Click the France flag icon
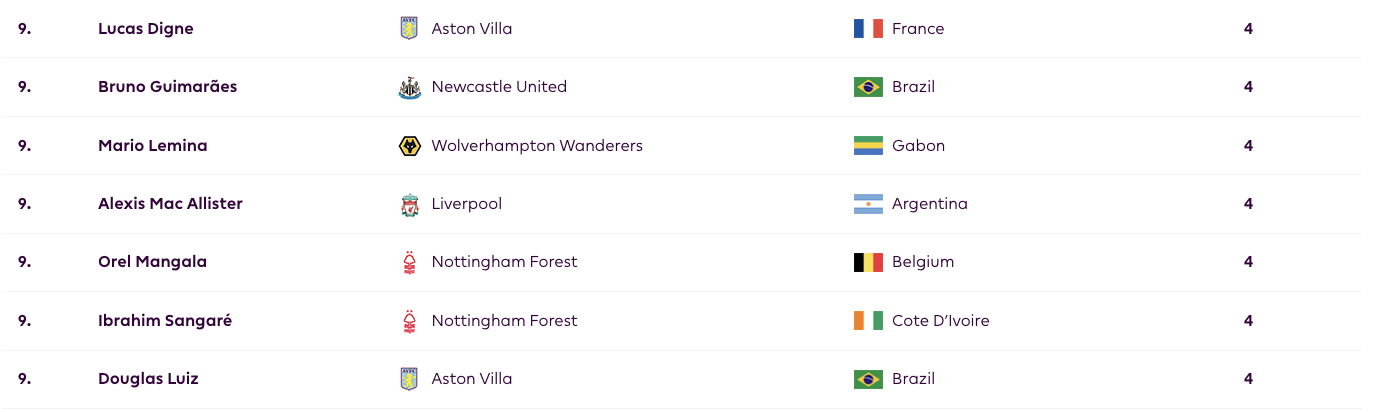This screenshot has width=1380, height=412. (868, 29)
